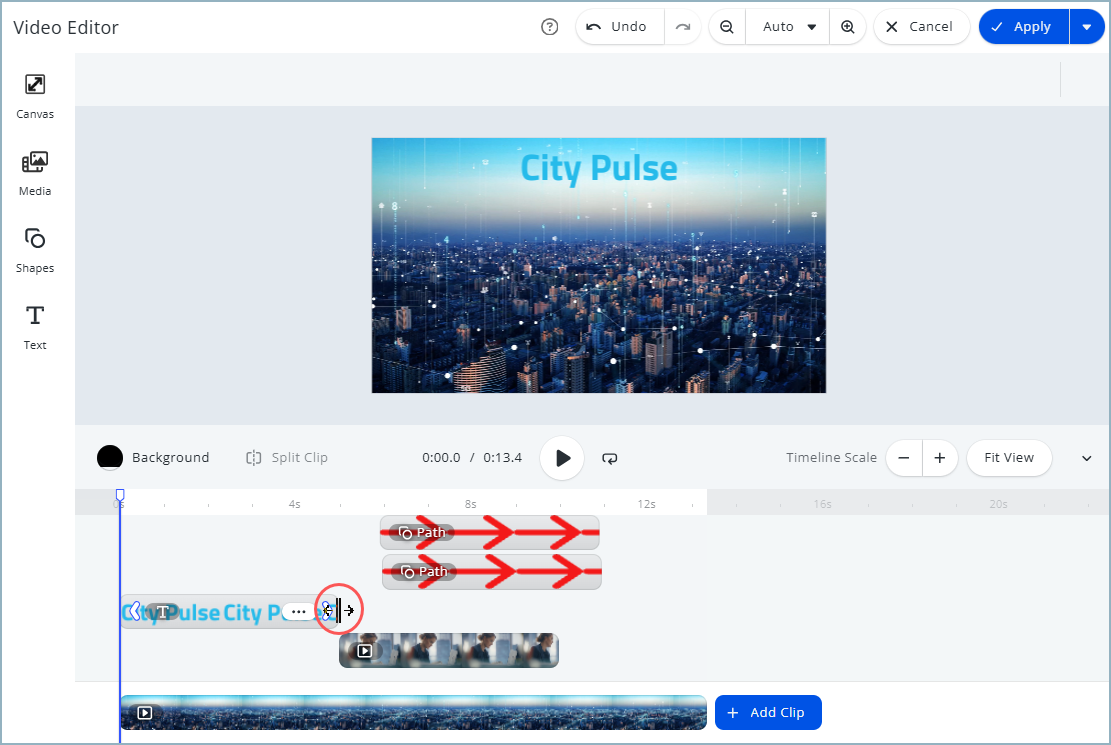
Task: Click the Split Clip option
Action: click(x=287, y=458)
